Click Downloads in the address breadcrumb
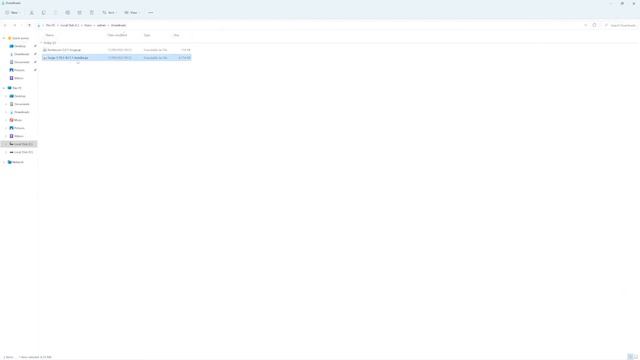This screenshot has width=640, height=360. tap(118, 25)
